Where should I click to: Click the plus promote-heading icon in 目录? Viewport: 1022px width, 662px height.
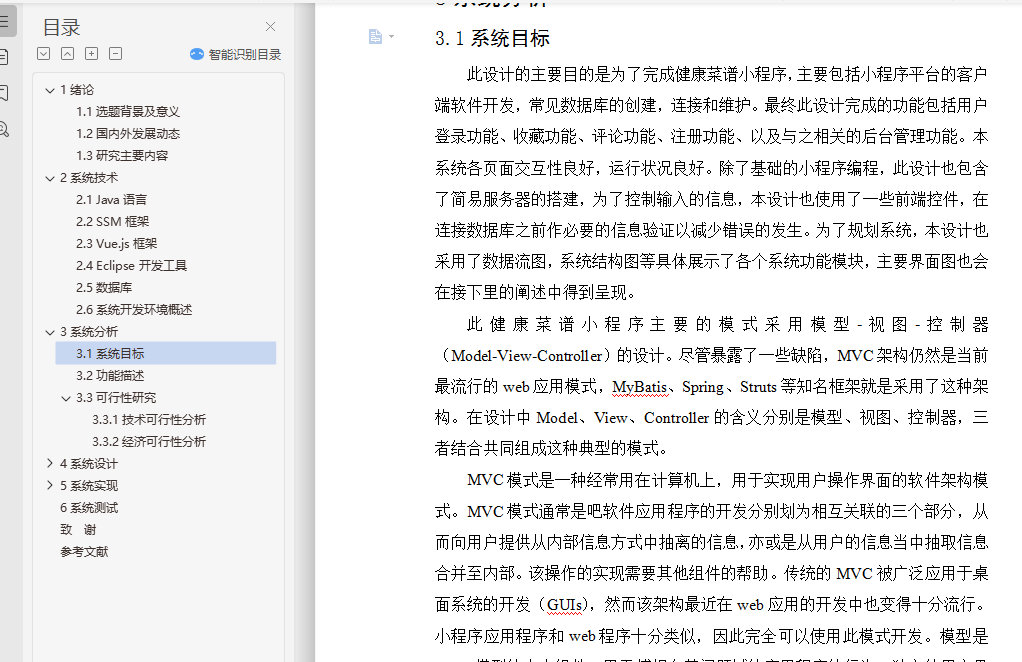coord(92,53)
